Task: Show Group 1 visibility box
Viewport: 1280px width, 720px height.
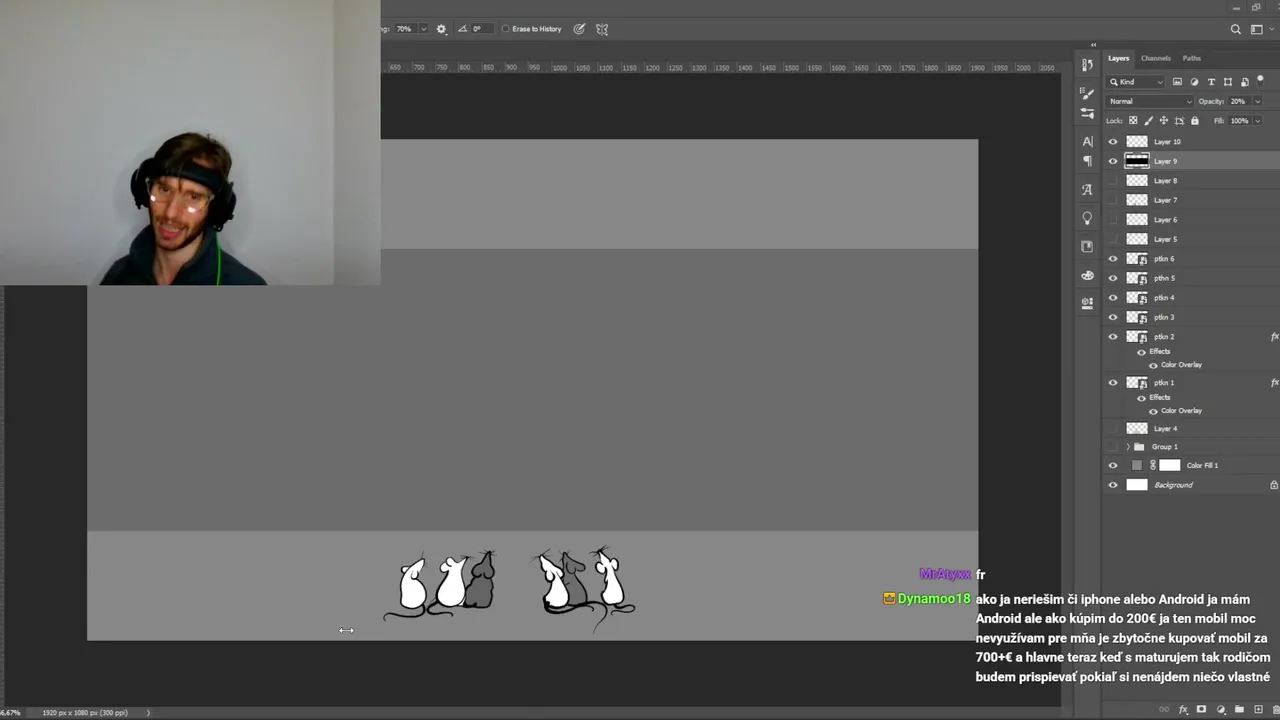Action: click(1113, 447)
